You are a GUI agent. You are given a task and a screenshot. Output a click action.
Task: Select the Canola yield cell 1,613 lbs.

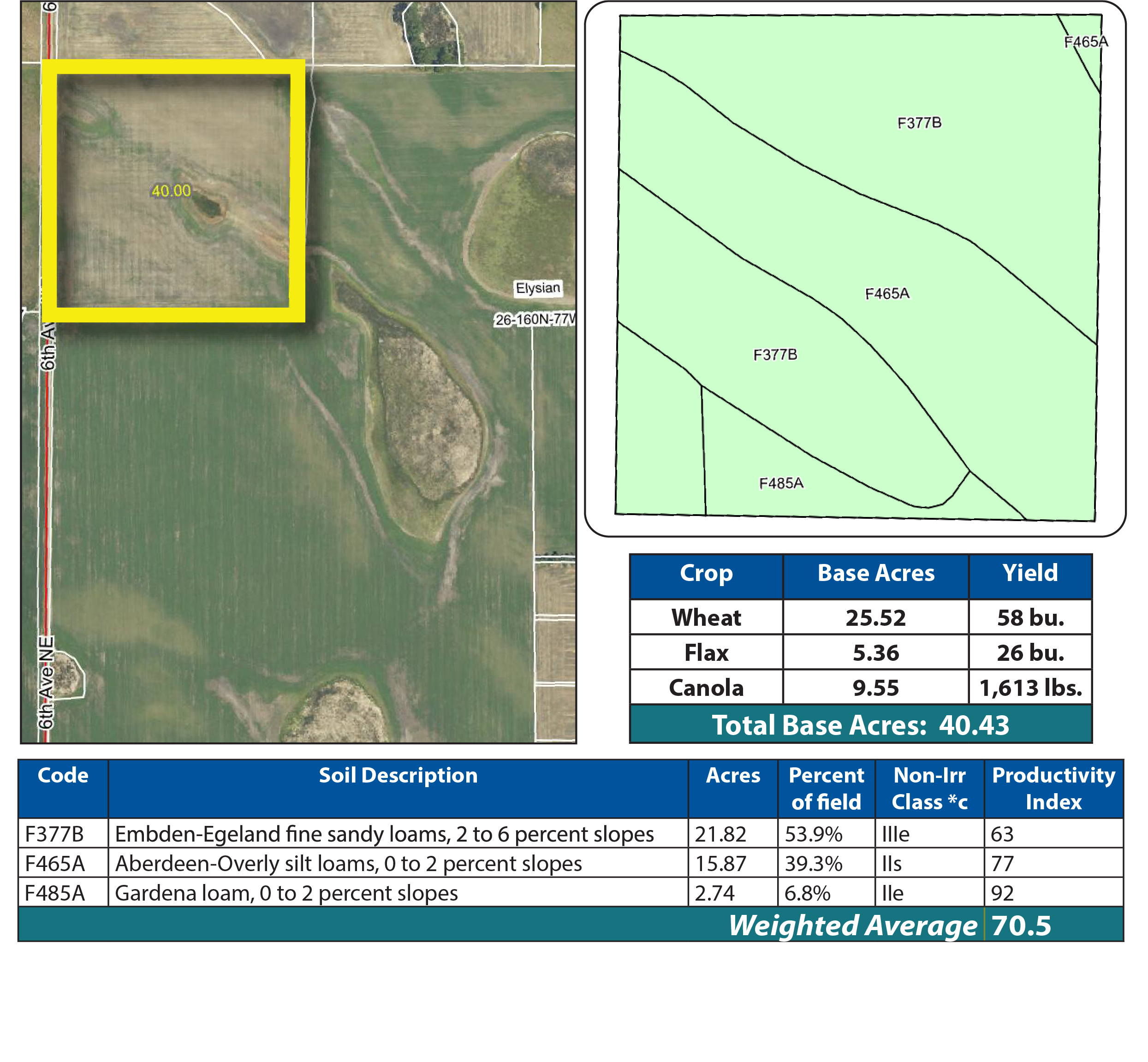(x=1030, y=688)
